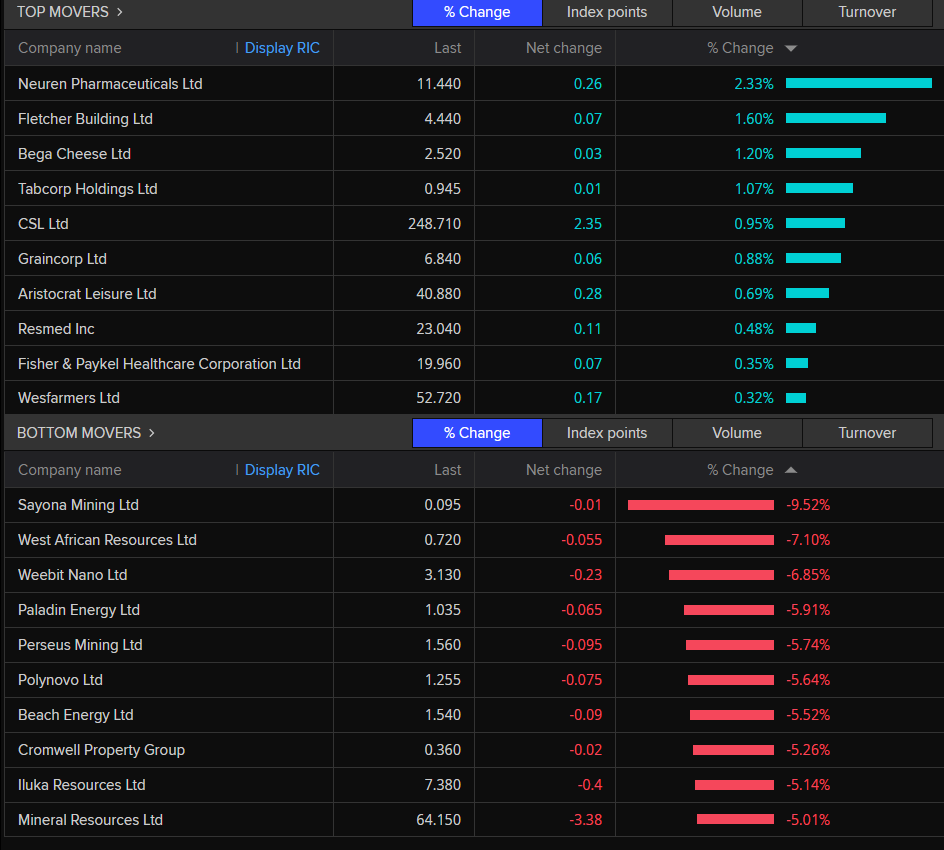Select Wesfarmers Ltd company name
Screen dimensions: 944x850
click(69, 398)
